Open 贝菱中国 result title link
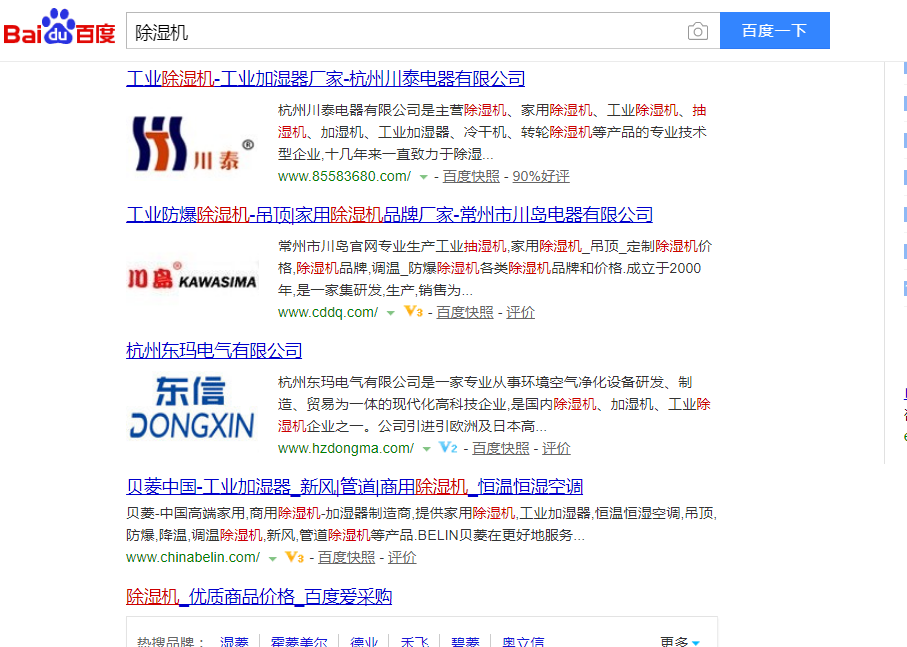907x647 pixels. coord(354,487)
